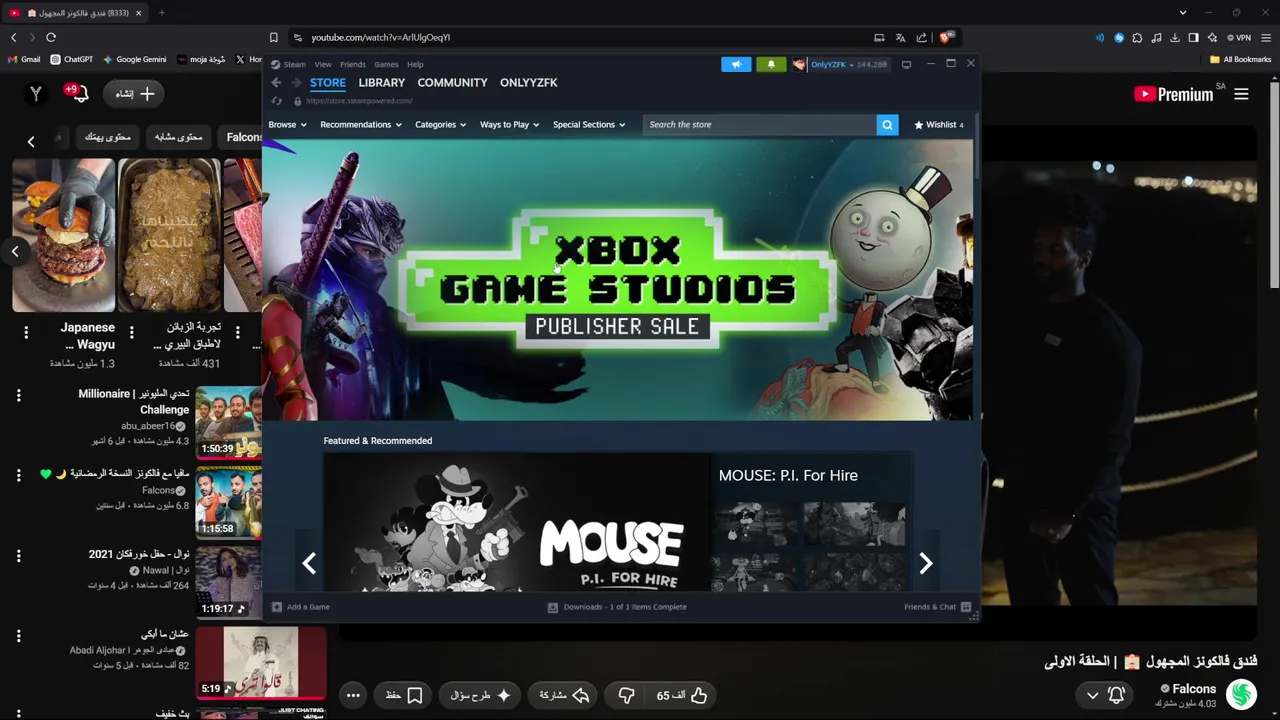Switch to Steam COMMUNITY tab
Image resolution: width=1280 pixels, height=720 pixels.
pyautogui.click(x=452, y=83)
